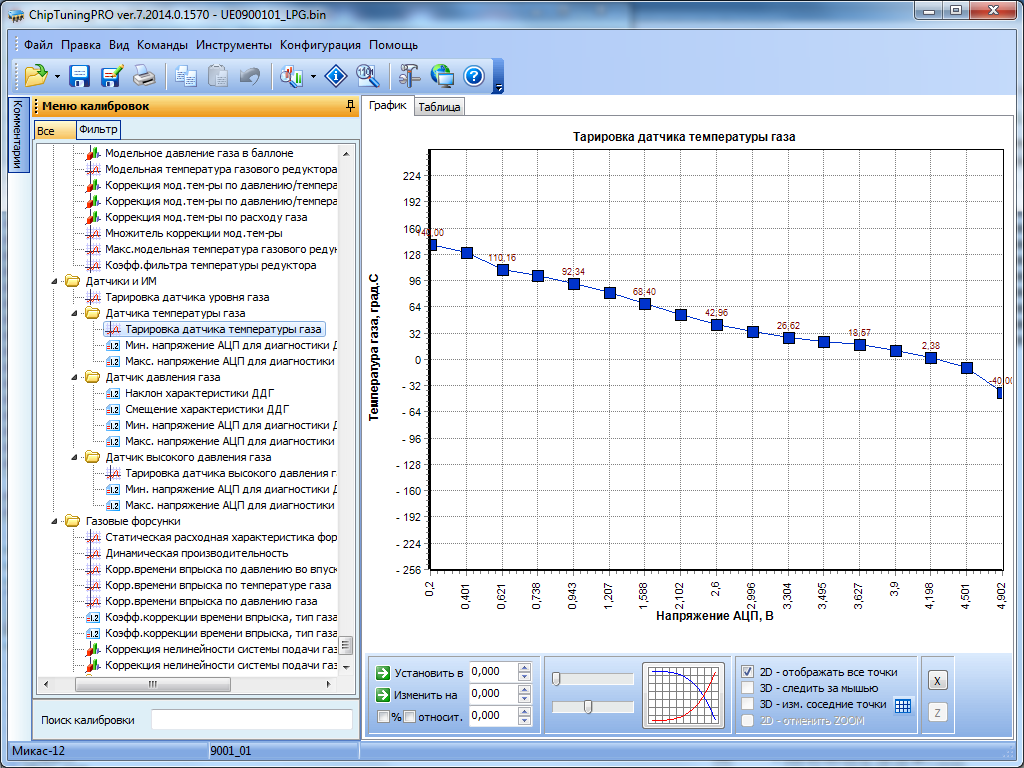Check the 'относит.' checkbox
The height and width of the screenshot is (768, 1024).
click(x=409, y=716)
